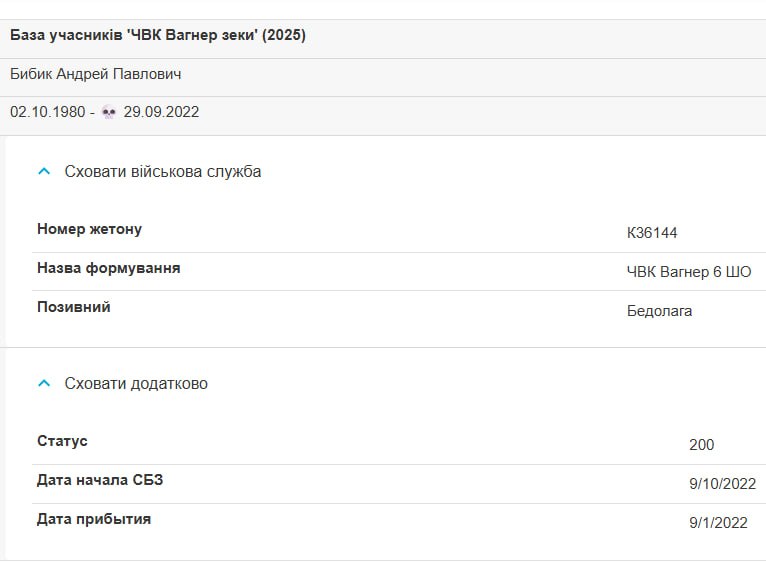This screenshot has height=563, width=766.
Task: Click the Дата начала СБЗ label
Action: pos(100,480)
